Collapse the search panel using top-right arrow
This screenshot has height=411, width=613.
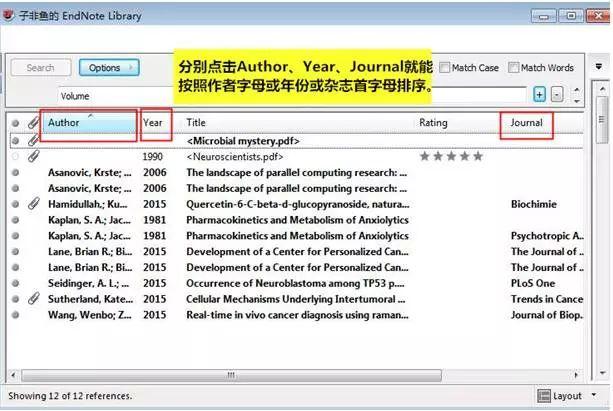(598, 66)
